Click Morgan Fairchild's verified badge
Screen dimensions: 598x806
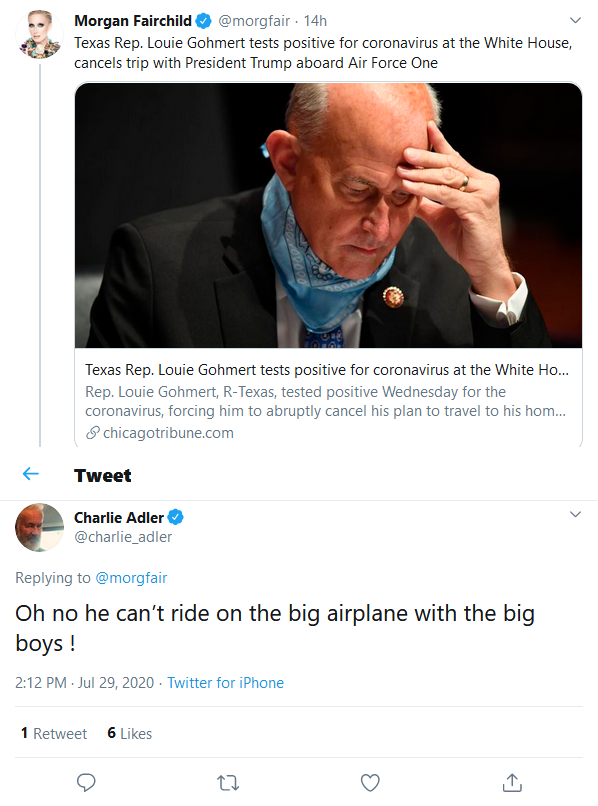click(x=204, y=21)
